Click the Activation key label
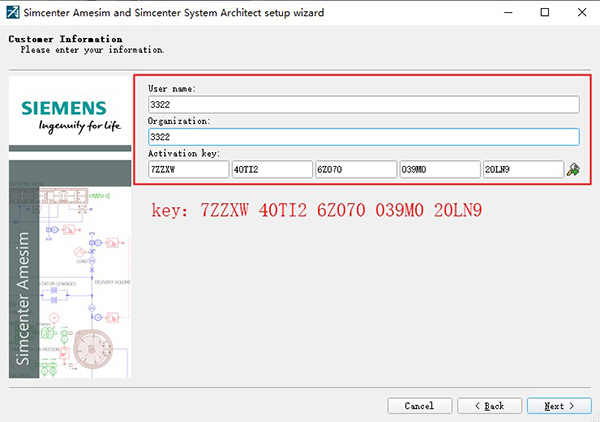Screen dimensions: 600x422 (x=184, y=154)
